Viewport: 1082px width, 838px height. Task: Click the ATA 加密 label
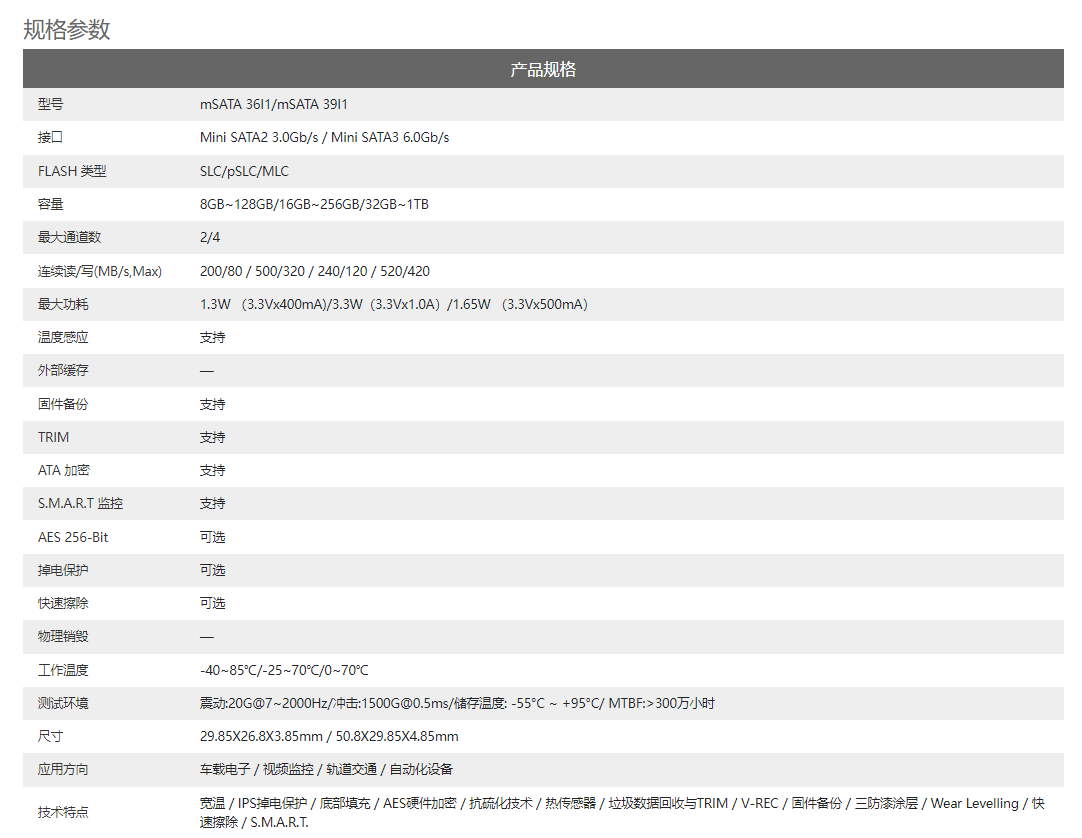63,471
